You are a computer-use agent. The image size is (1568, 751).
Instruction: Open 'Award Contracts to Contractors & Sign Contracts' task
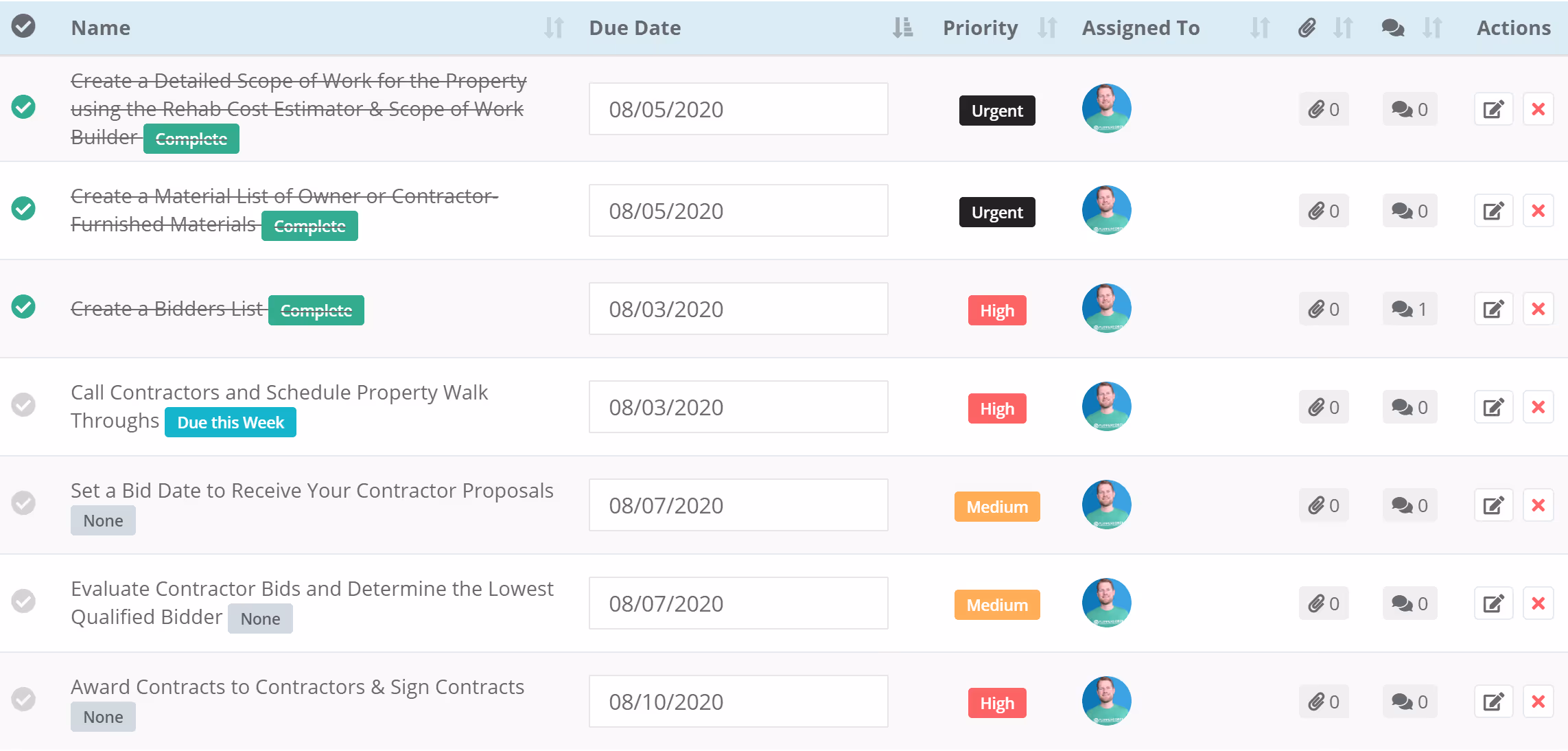click(x=298, y=686)
